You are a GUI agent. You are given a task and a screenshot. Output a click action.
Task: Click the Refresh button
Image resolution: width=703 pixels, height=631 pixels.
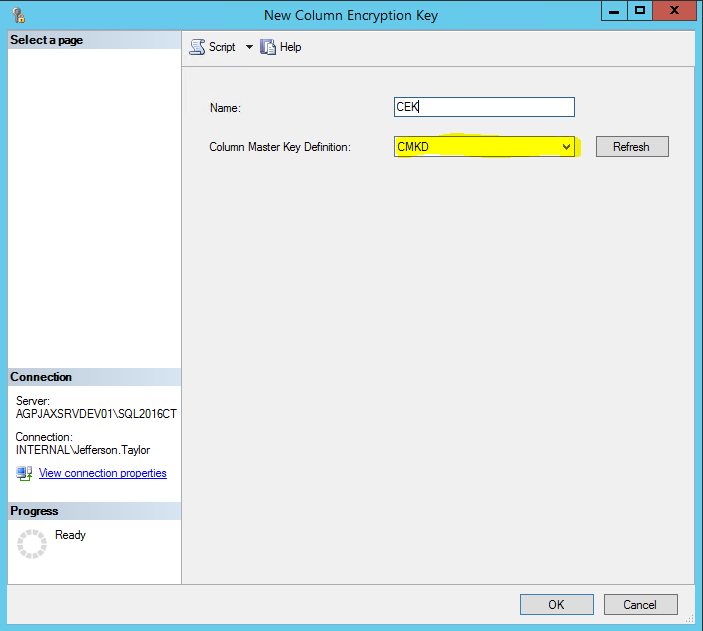(x=632, y=147)
